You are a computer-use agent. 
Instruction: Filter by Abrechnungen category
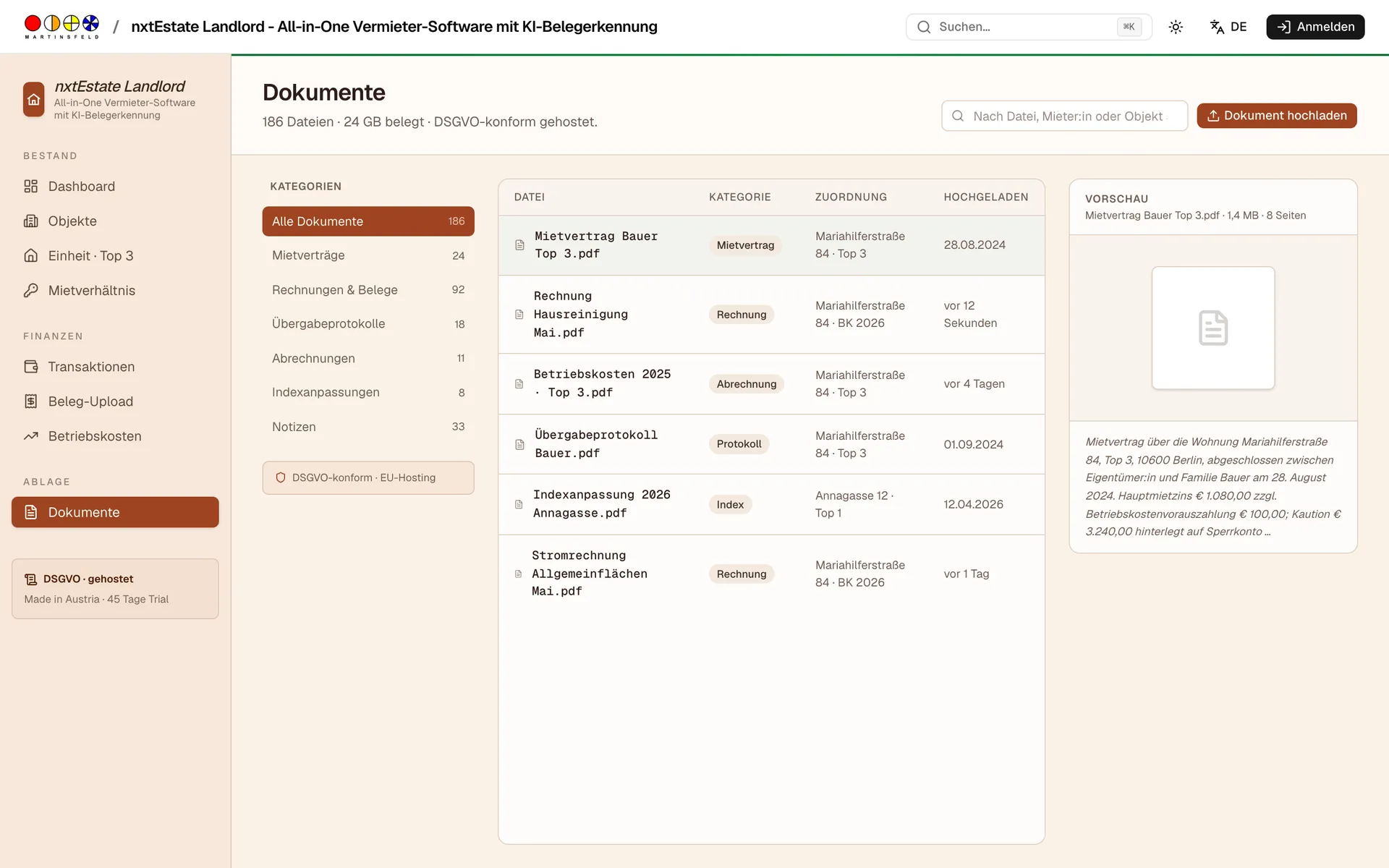[x=368, y=359]
